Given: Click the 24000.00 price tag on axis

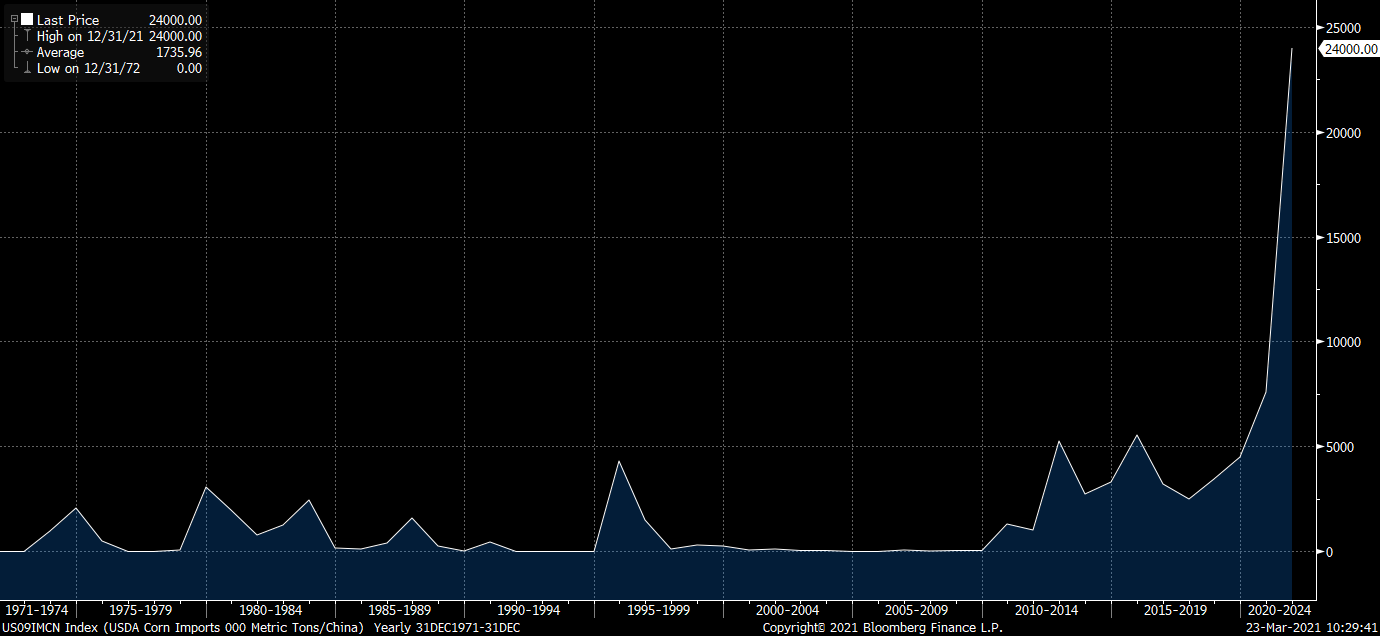Looking at the screenshot, I should (1350, 49).
